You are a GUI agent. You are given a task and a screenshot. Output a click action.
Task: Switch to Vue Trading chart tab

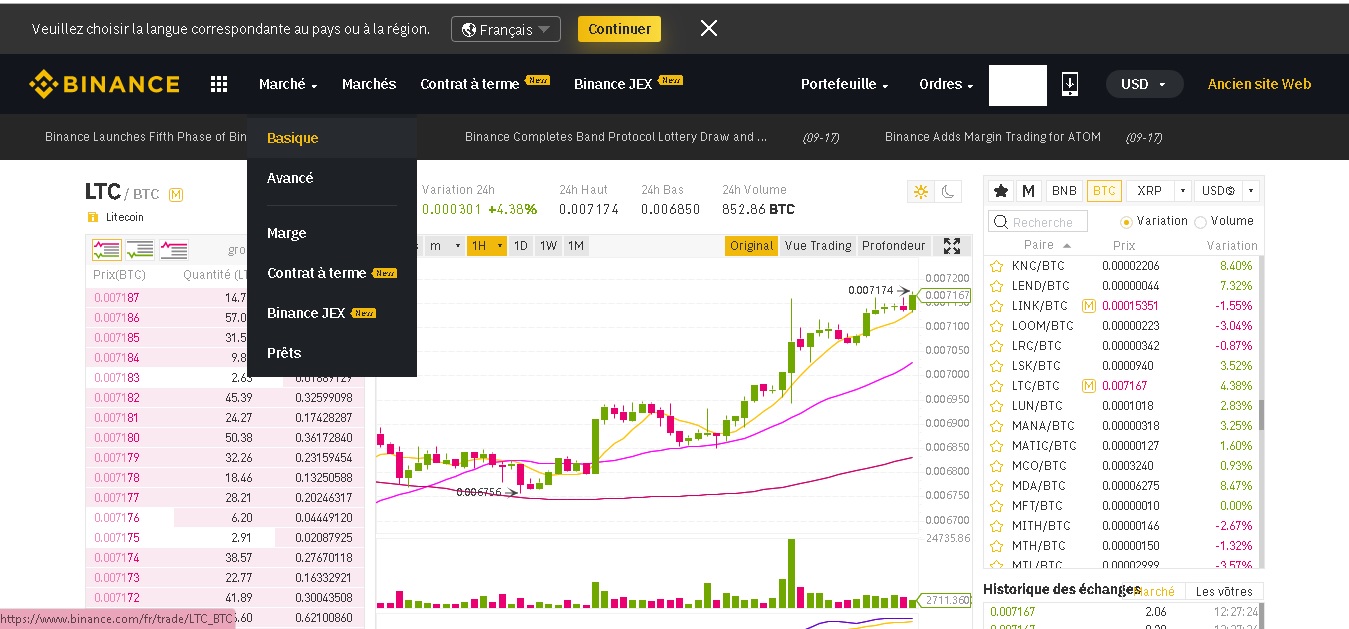[x=817, y=246]
